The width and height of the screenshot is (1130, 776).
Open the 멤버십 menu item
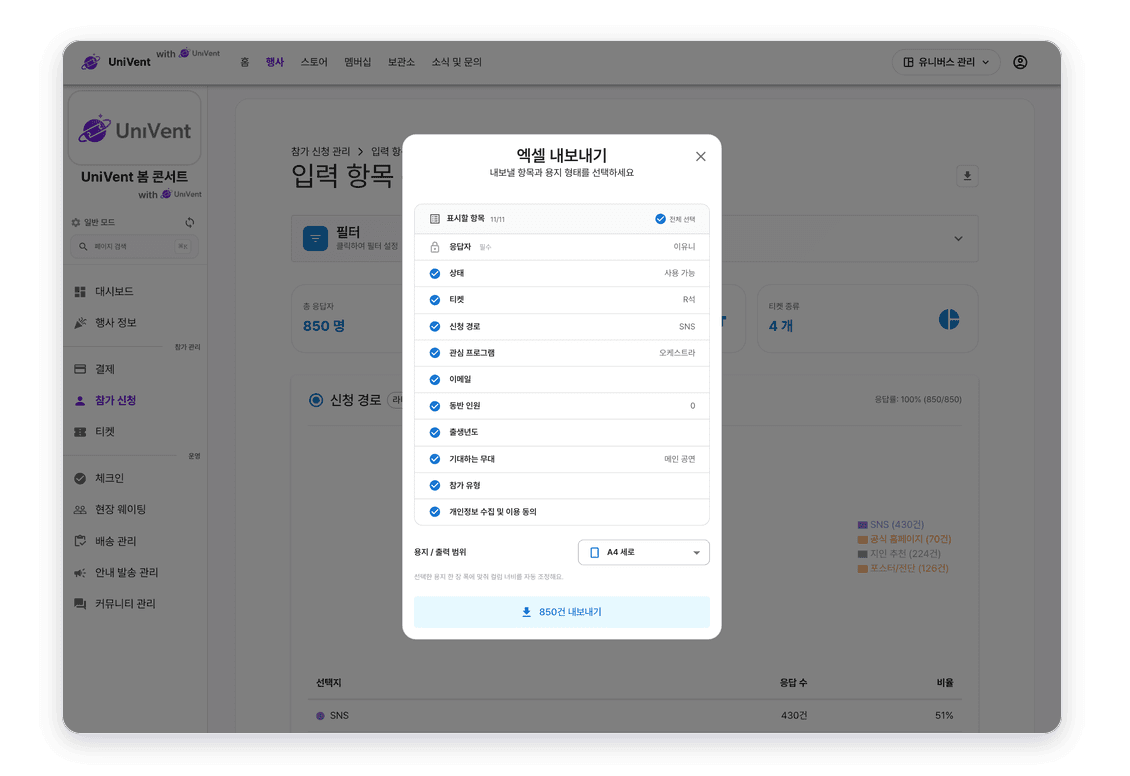tap(357, 62)
